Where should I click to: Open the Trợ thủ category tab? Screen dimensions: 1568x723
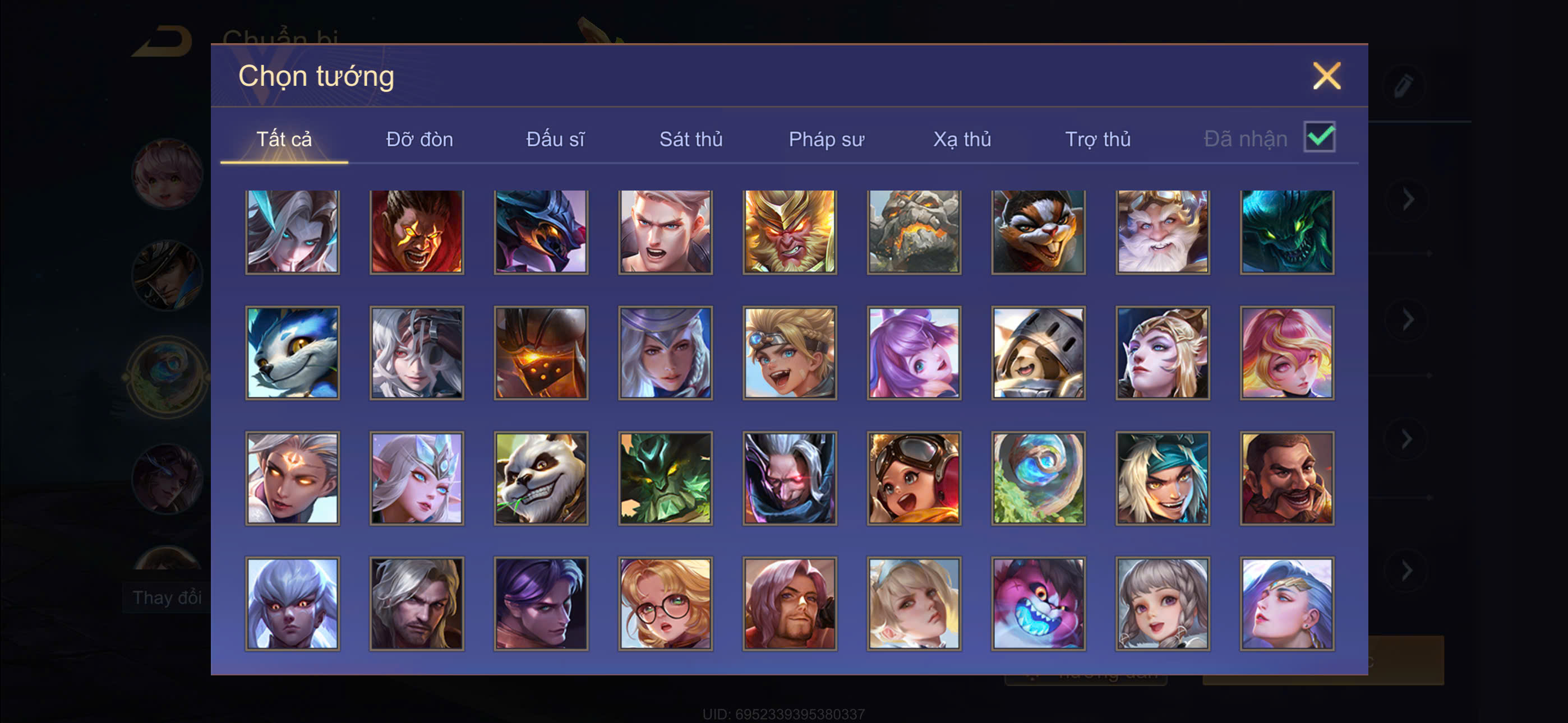point(1097,140)
